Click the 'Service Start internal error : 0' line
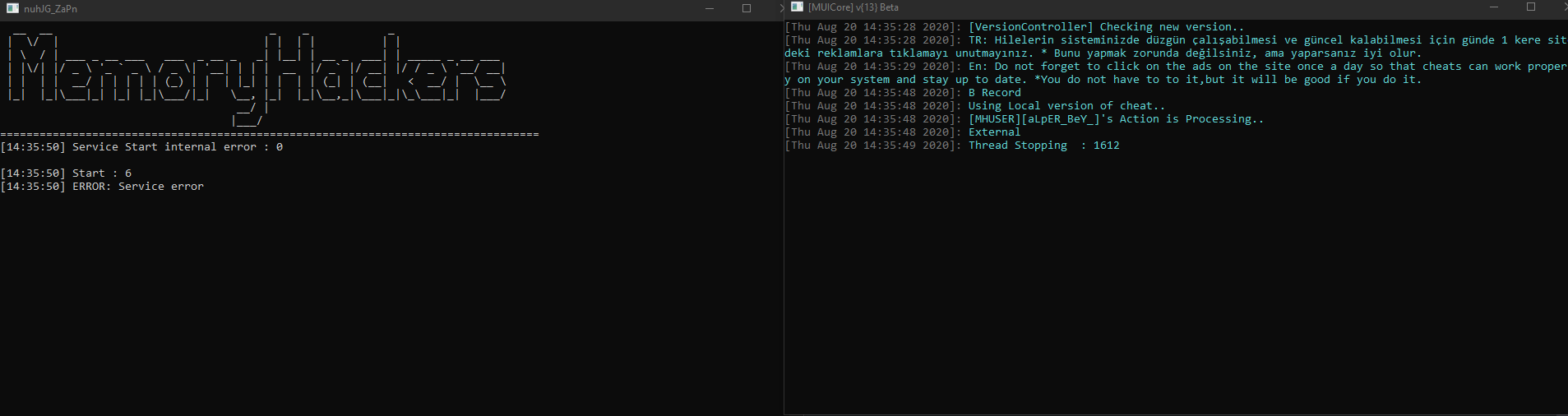 141,147
